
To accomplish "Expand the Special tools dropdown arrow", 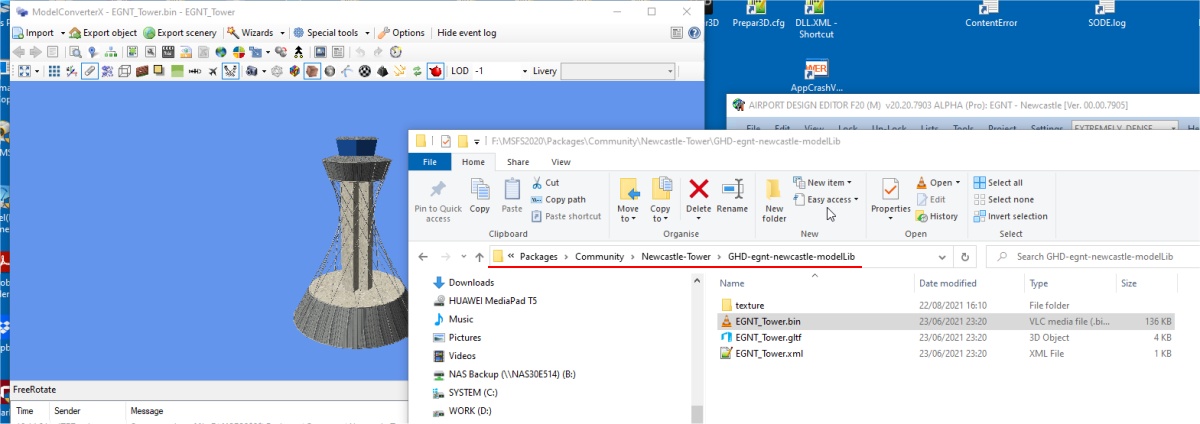I will coord(367,33).
